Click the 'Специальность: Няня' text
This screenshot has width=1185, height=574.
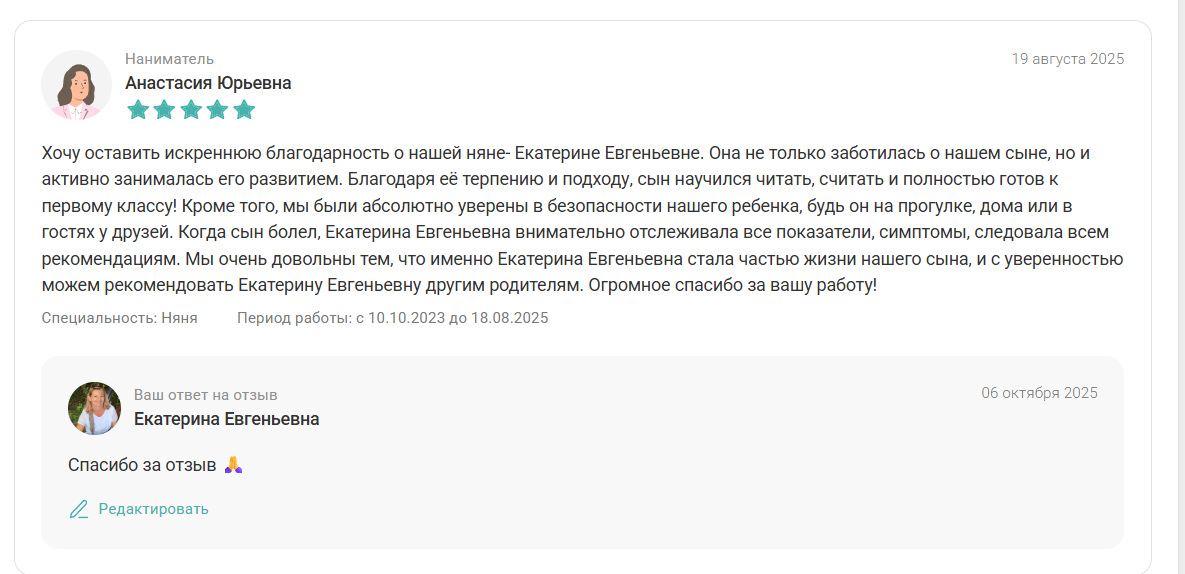point(119,318)
